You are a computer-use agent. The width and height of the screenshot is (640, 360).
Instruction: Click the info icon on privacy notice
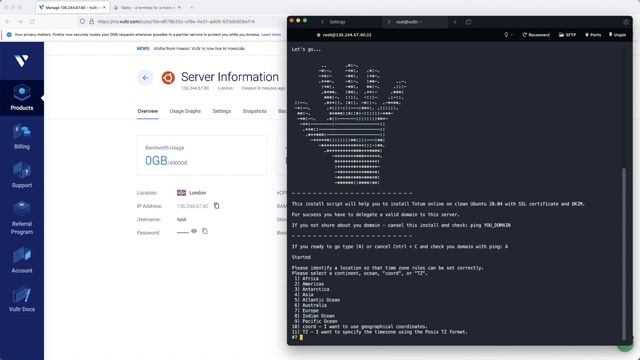coord(9,35)
